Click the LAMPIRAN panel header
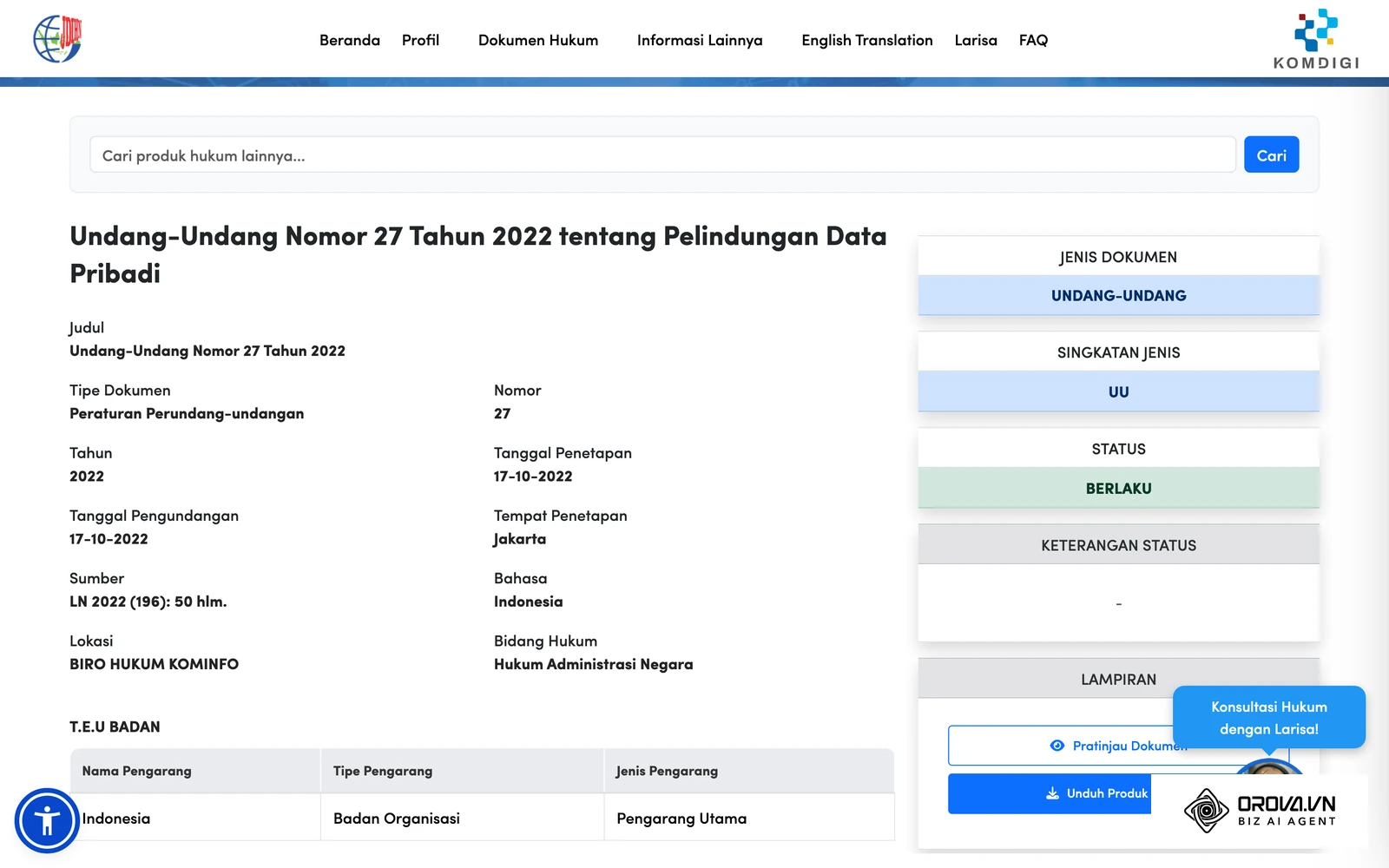 [1118, 679]
